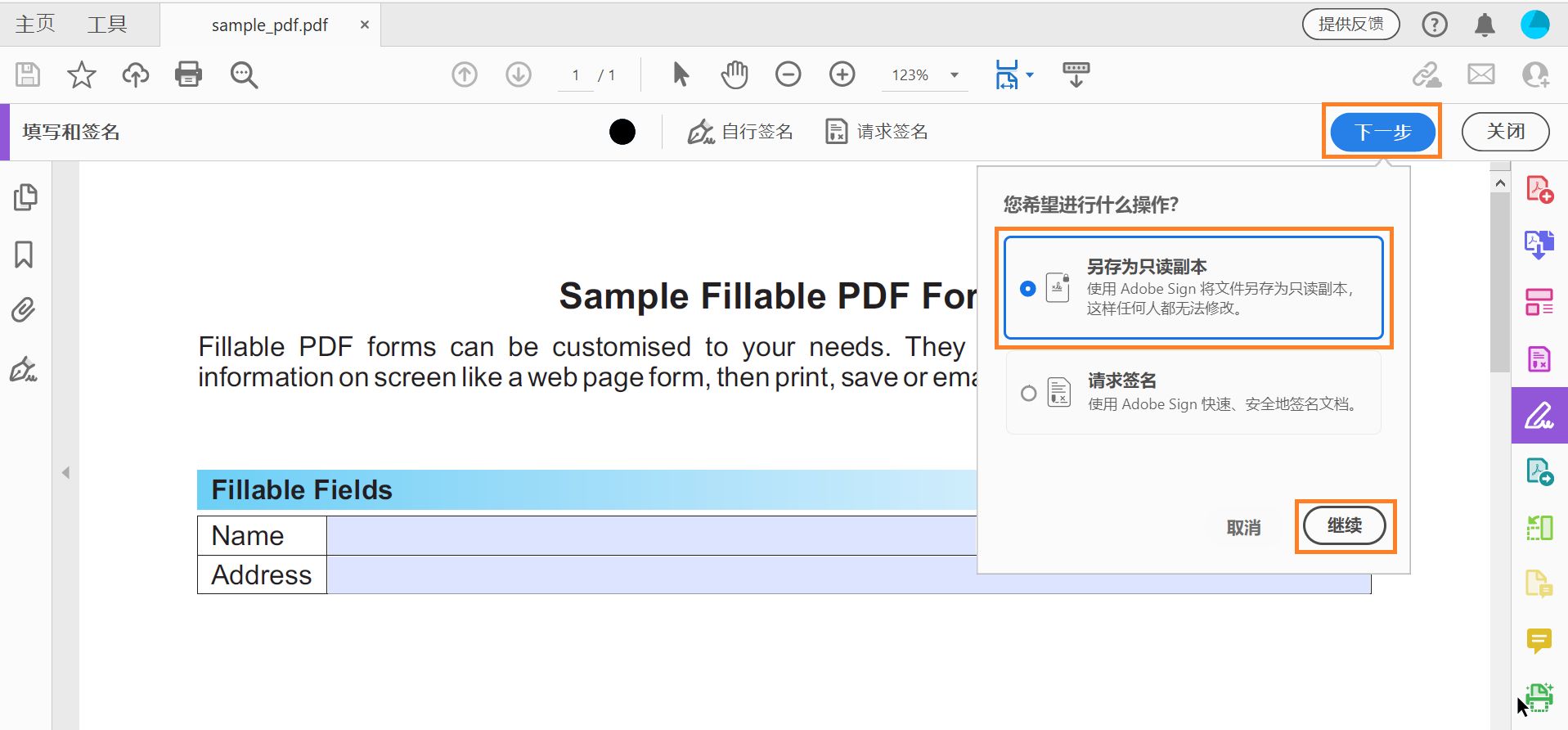Expand the fit page options dropdown arrow
The height and width of the screenshot is (730, 1568).
pyautogui.click(x=1030, y=74)
